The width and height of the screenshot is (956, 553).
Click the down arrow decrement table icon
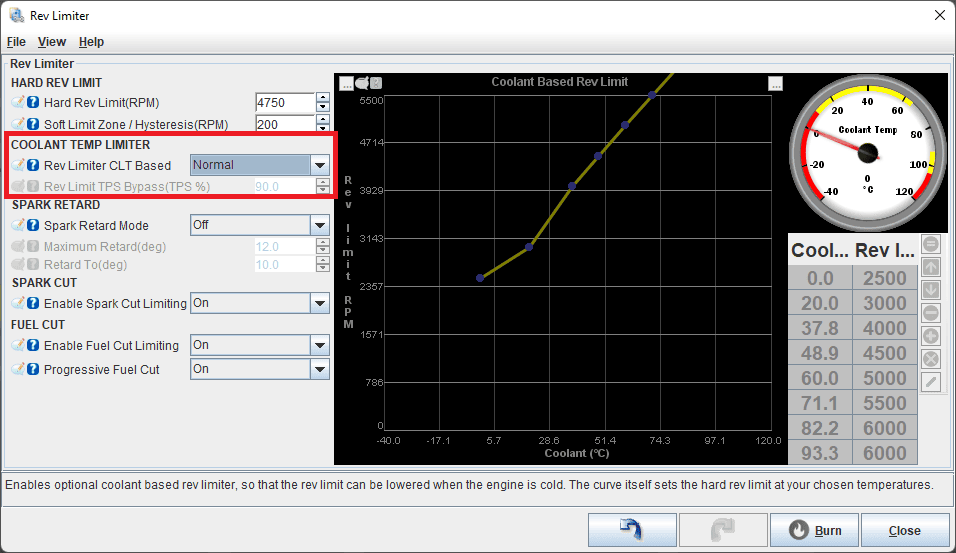coord(930,290)
